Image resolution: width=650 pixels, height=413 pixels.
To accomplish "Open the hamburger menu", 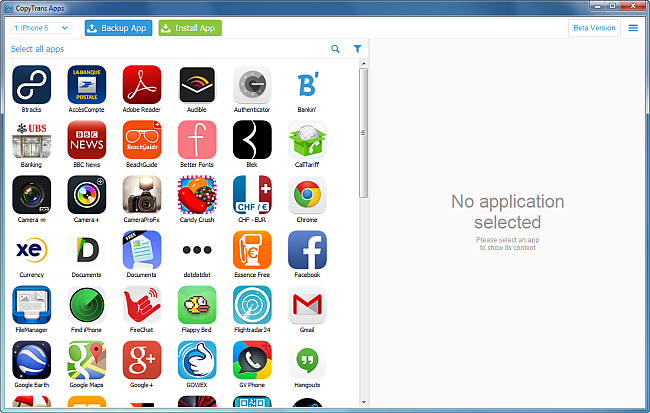I will 633,28.
